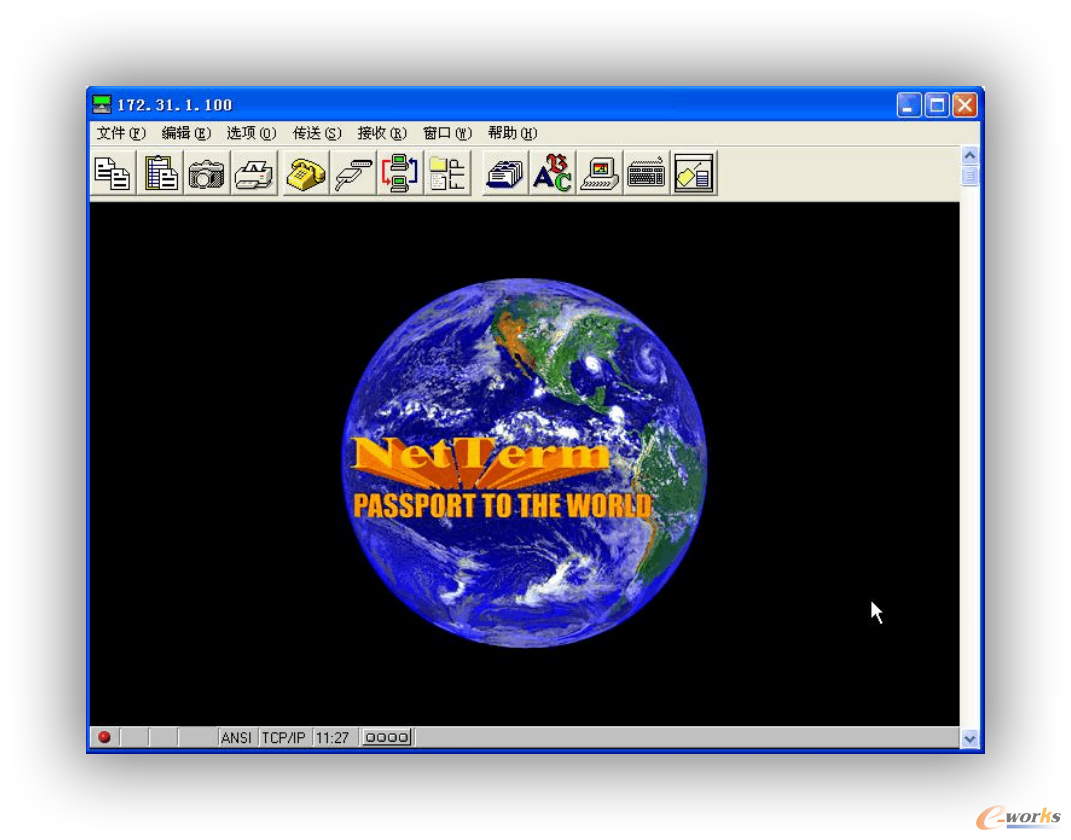
Task: Open the 编辑(E) menu
Action: pyautogui.click(x=186, y=133)
